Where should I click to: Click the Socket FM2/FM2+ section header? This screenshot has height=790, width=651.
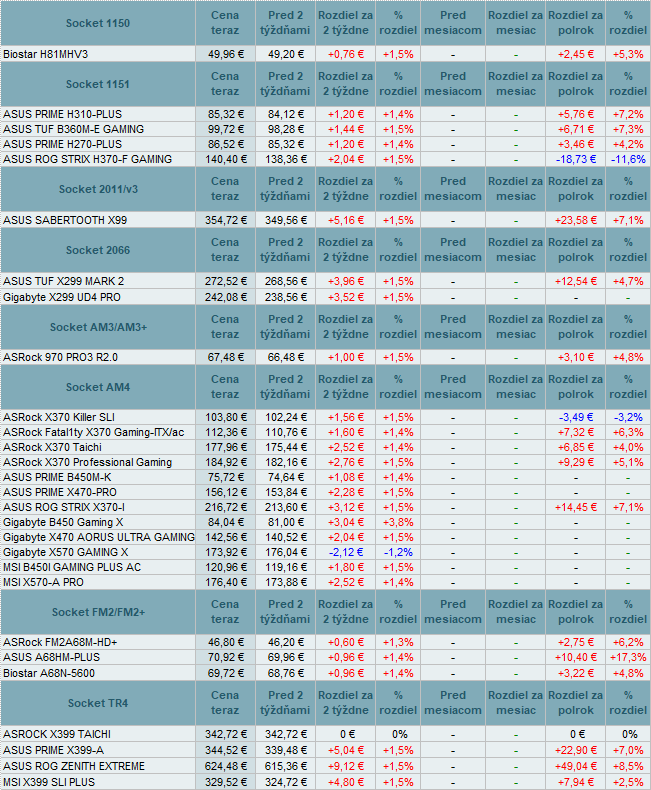point(98,612)
